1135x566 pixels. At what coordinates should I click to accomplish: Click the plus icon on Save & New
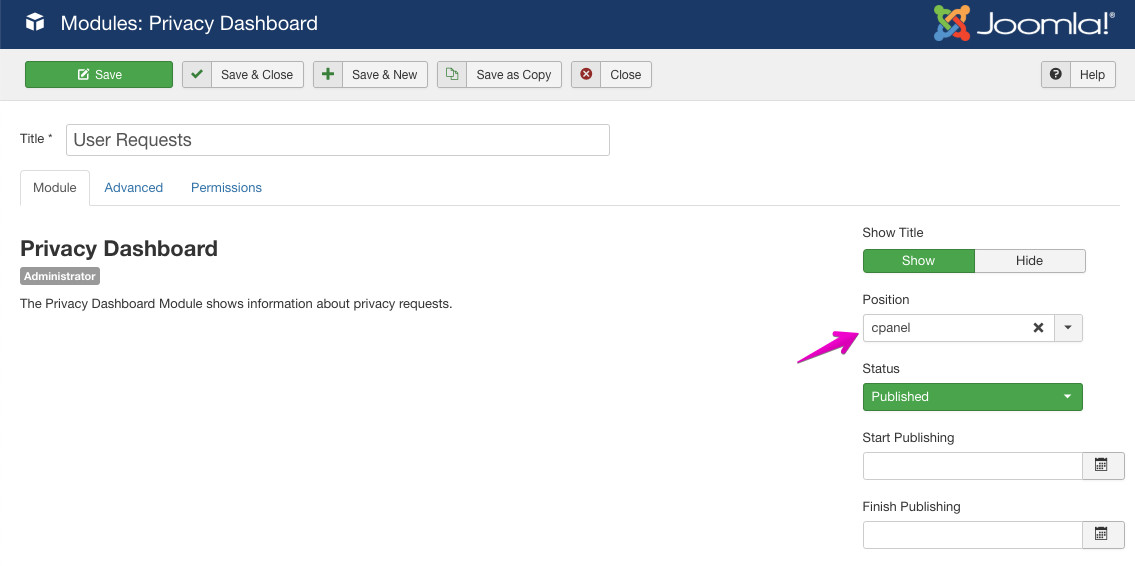328,75
